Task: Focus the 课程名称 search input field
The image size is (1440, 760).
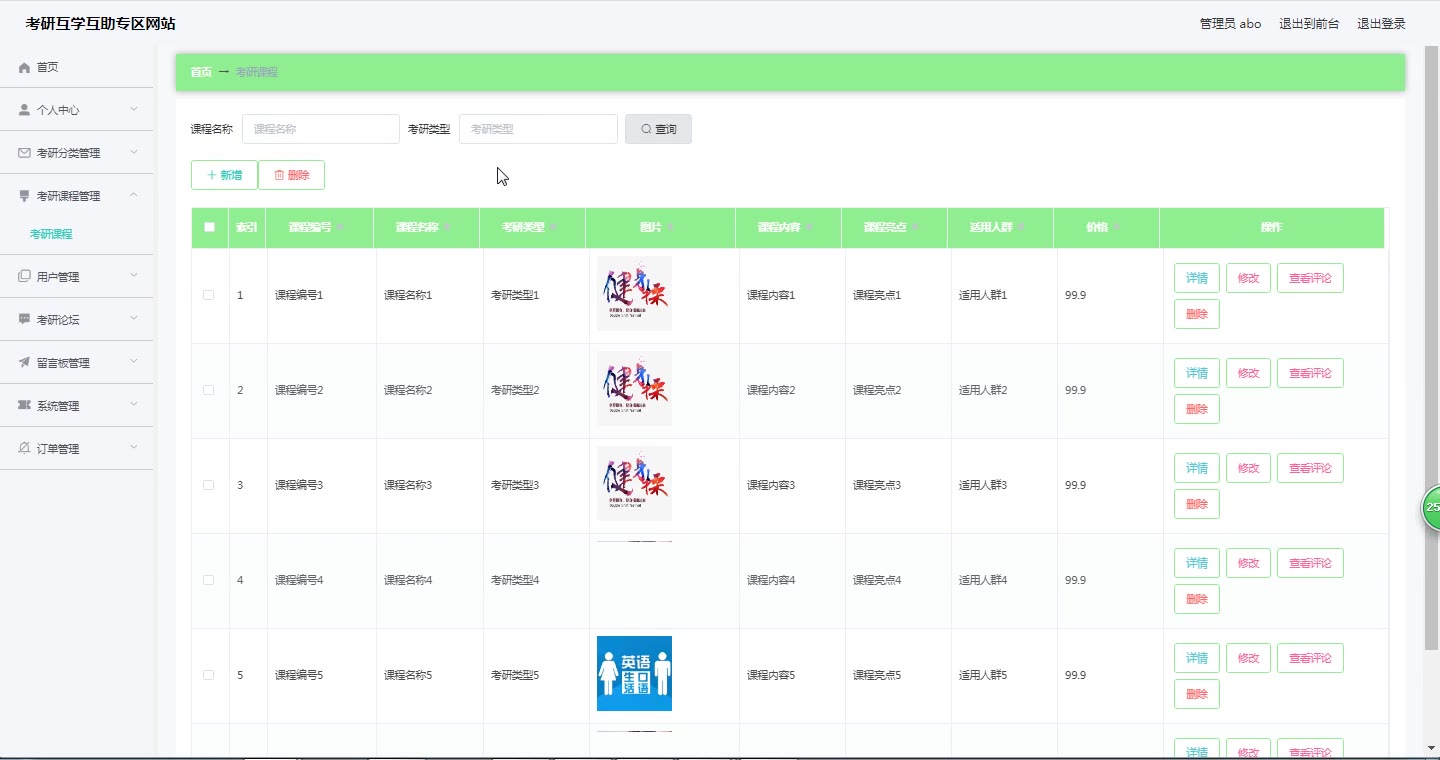Action: [x=321, y=129]
